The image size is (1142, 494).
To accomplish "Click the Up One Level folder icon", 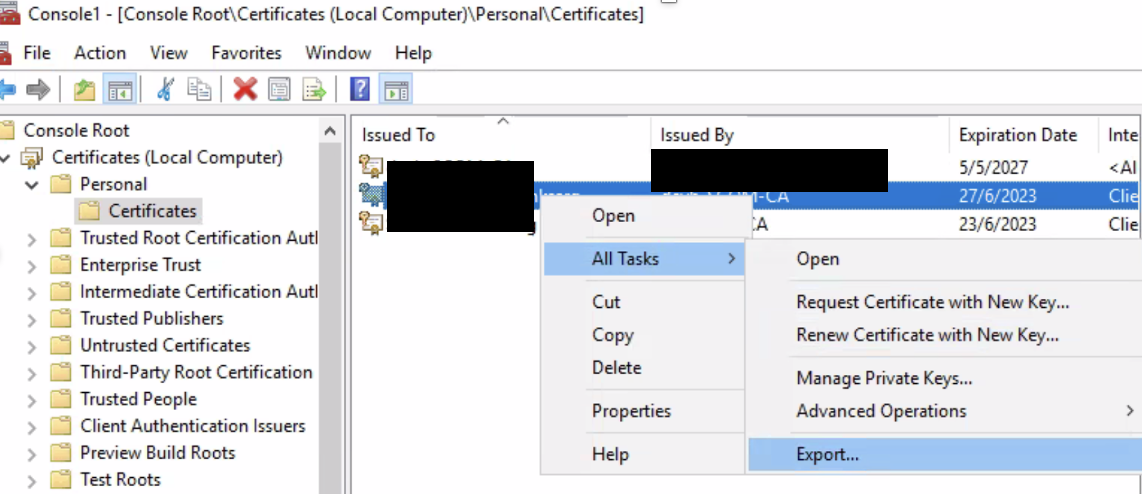I will [85, 90].
